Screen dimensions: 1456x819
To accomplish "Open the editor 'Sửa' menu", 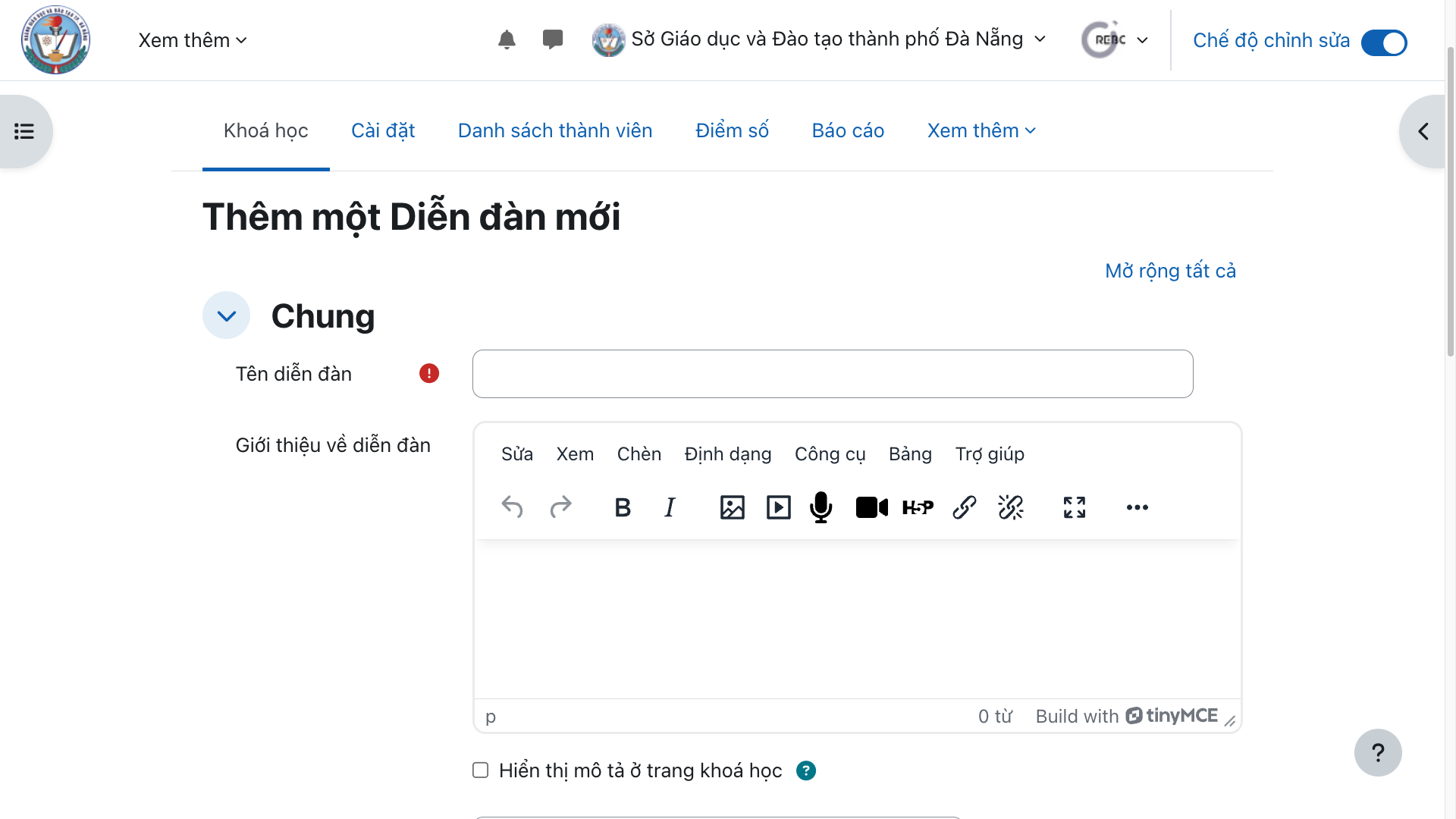I will tap(517, 454).
